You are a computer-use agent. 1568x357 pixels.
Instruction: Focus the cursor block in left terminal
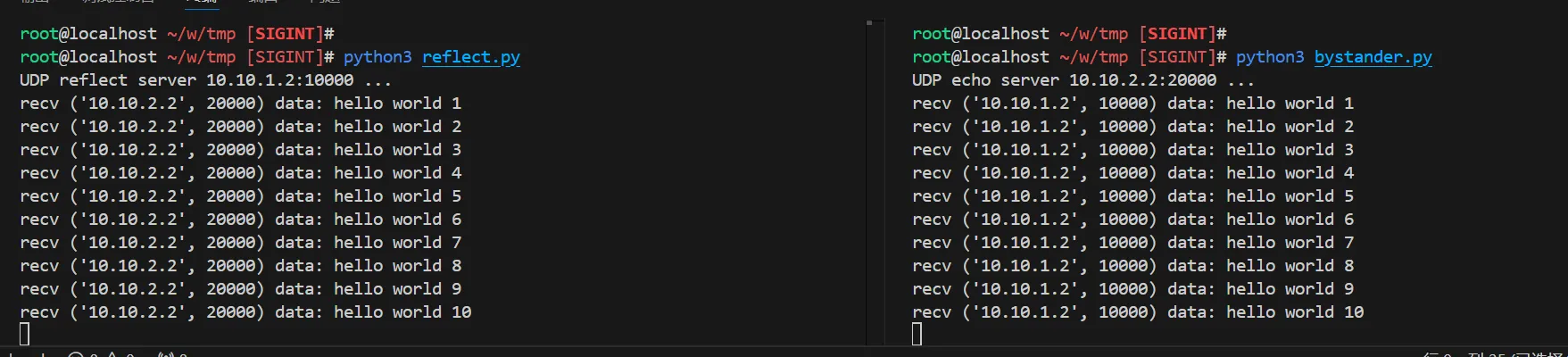pos(25,334)
